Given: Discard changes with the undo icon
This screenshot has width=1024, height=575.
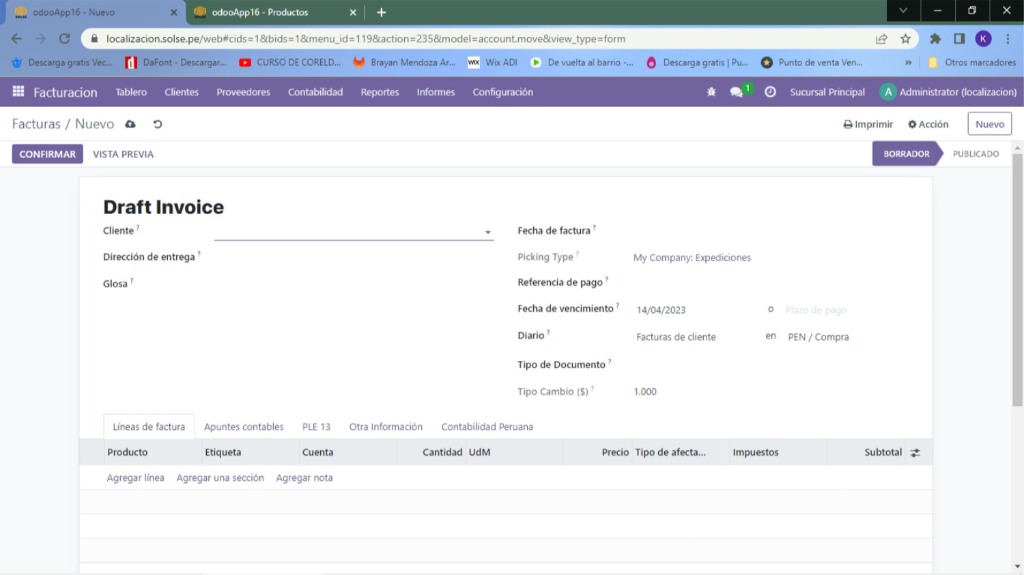Looking at the screenshot, I should 157,124.
